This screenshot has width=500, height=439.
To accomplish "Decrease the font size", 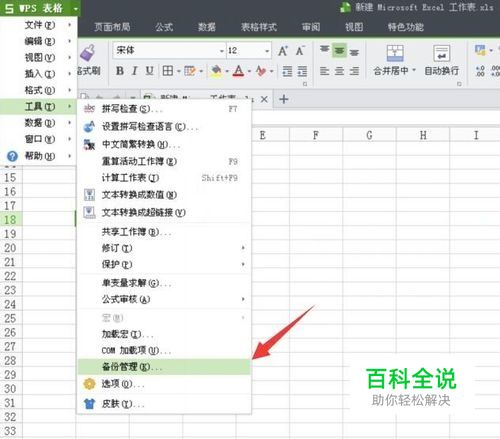I will (x=300, y=51).
